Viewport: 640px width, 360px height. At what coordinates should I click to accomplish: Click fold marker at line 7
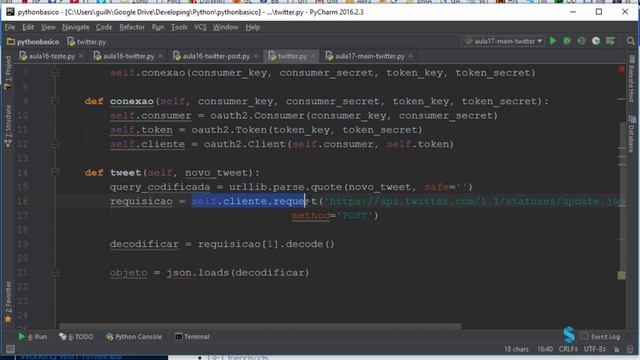(55, 73)
